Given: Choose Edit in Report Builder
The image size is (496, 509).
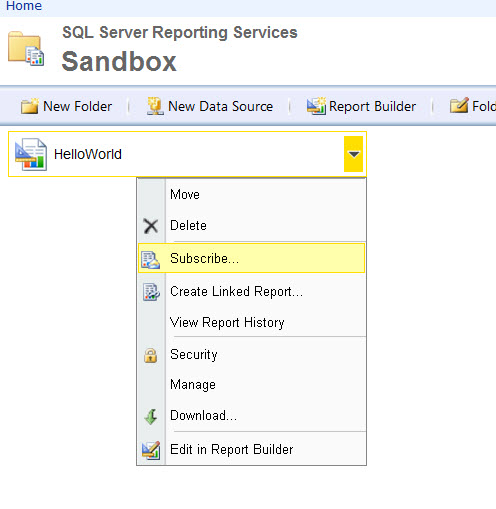Looking at the screenshot, I should point(252,449).
